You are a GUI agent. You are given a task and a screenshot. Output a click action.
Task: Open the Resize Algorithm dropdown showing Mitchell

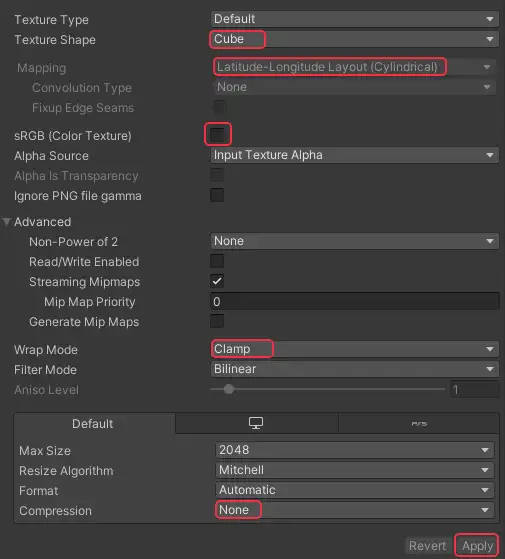click(355, 470)
